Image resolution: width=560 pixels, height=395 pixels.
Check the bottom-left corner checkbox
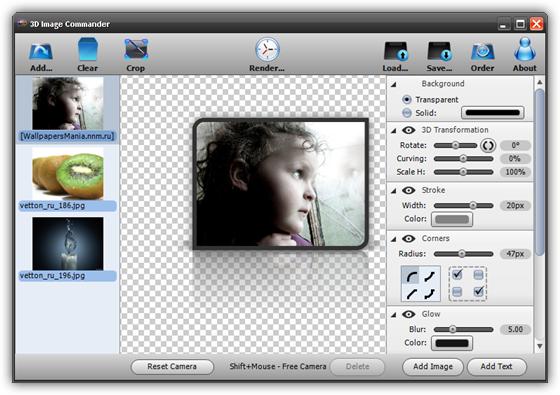click(x=457, y=292)
